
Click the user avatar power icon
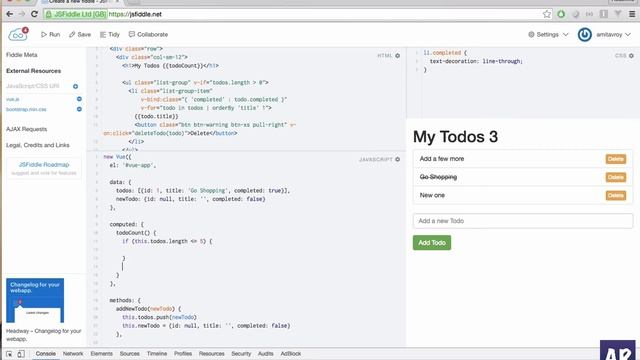pyautogui.click(x=584, y=34)
